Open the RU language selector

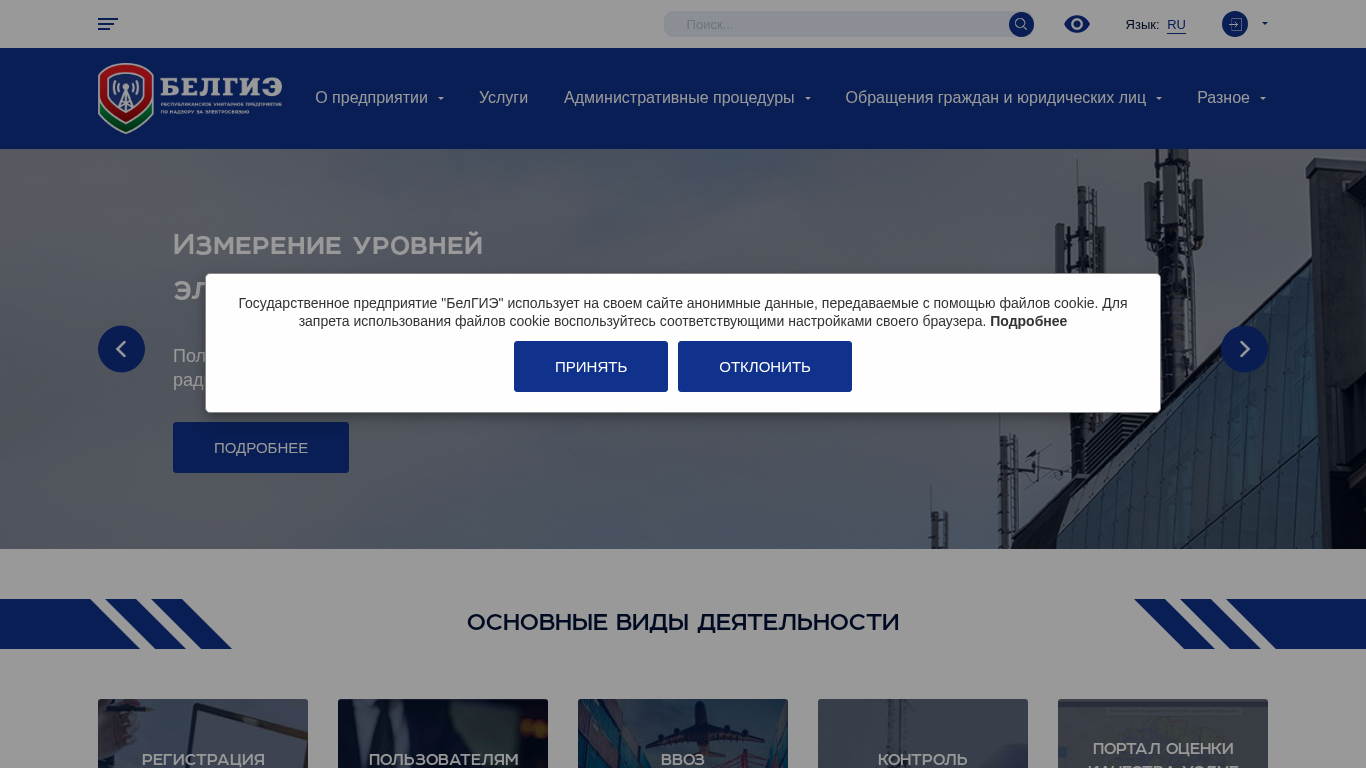click(x=1176, y=24)
